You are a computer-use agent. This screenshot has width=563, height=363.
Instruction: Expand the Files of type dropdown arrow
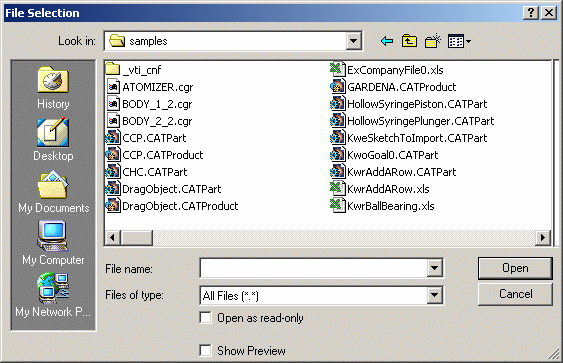pyautogui.click(x=434, y=295)
